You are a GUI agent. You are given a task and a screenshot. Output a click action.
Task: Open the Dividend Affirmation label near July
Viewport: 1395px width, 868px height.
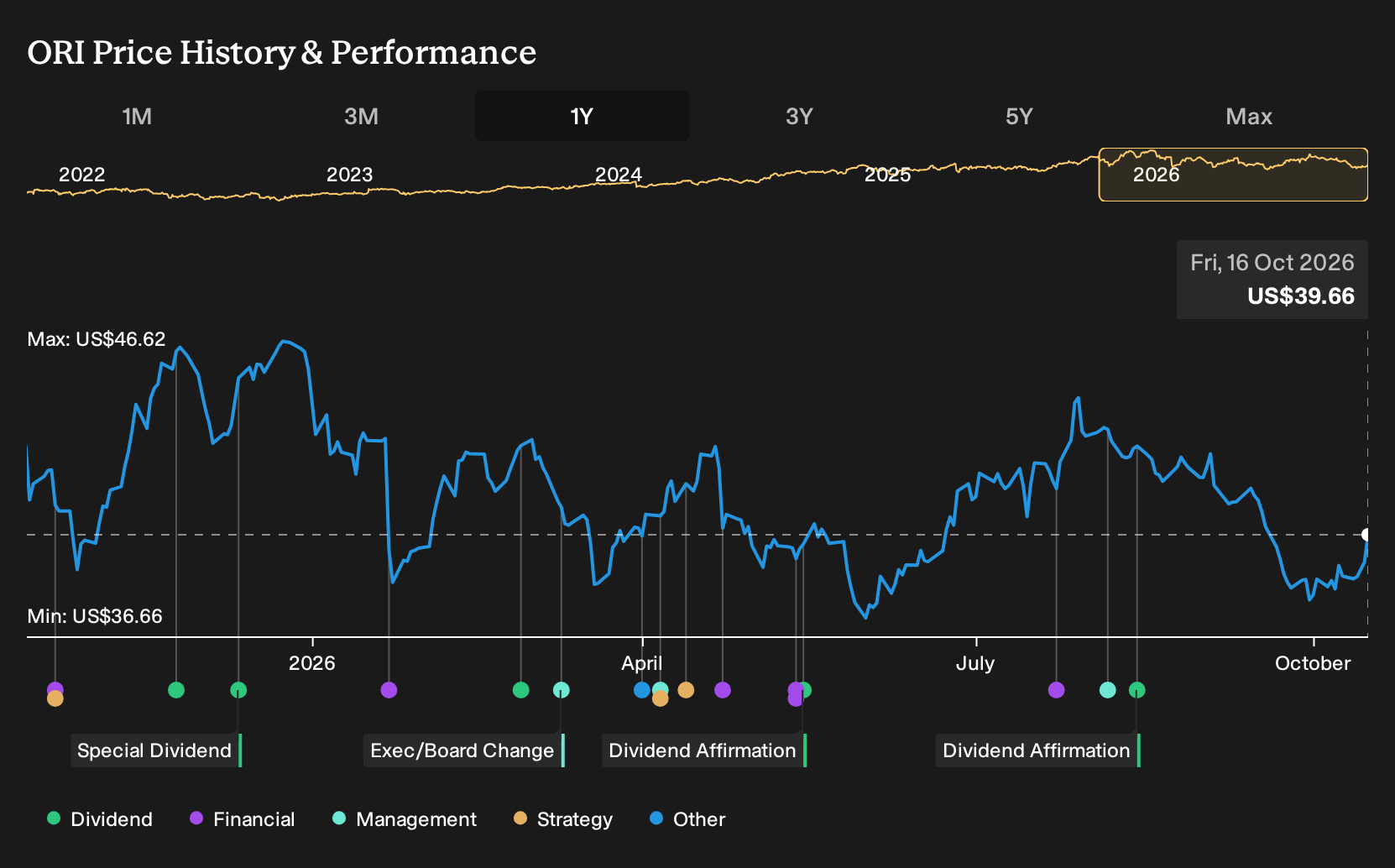(x=1038, y=750)
